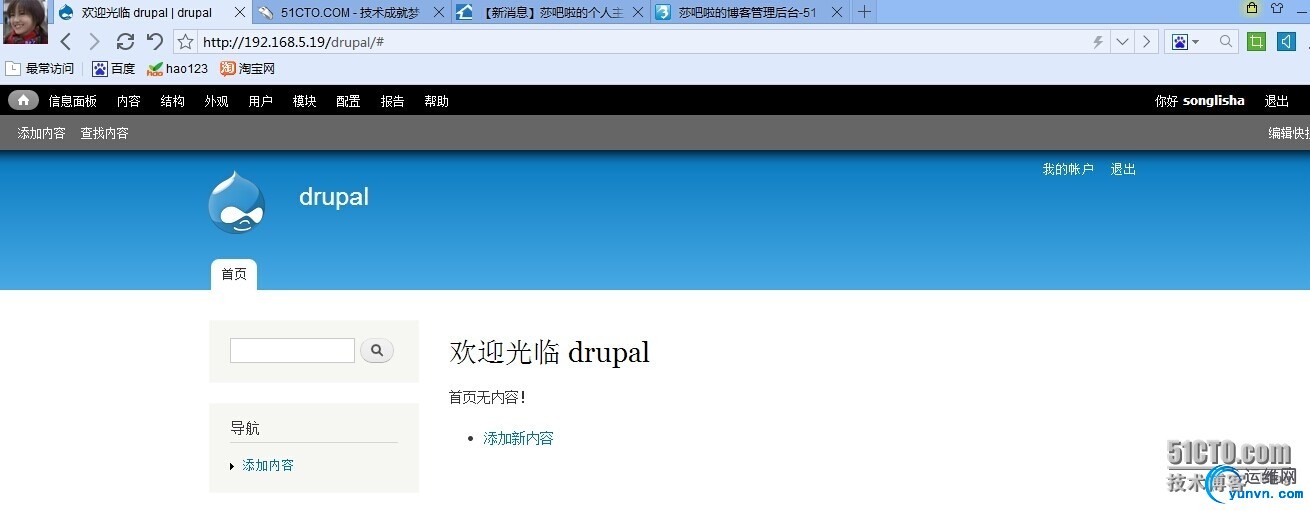The width and height of the screenshot is (1310, 511).
Task: Click the Drupal admin home icon
Action: (x=24, y=100)
